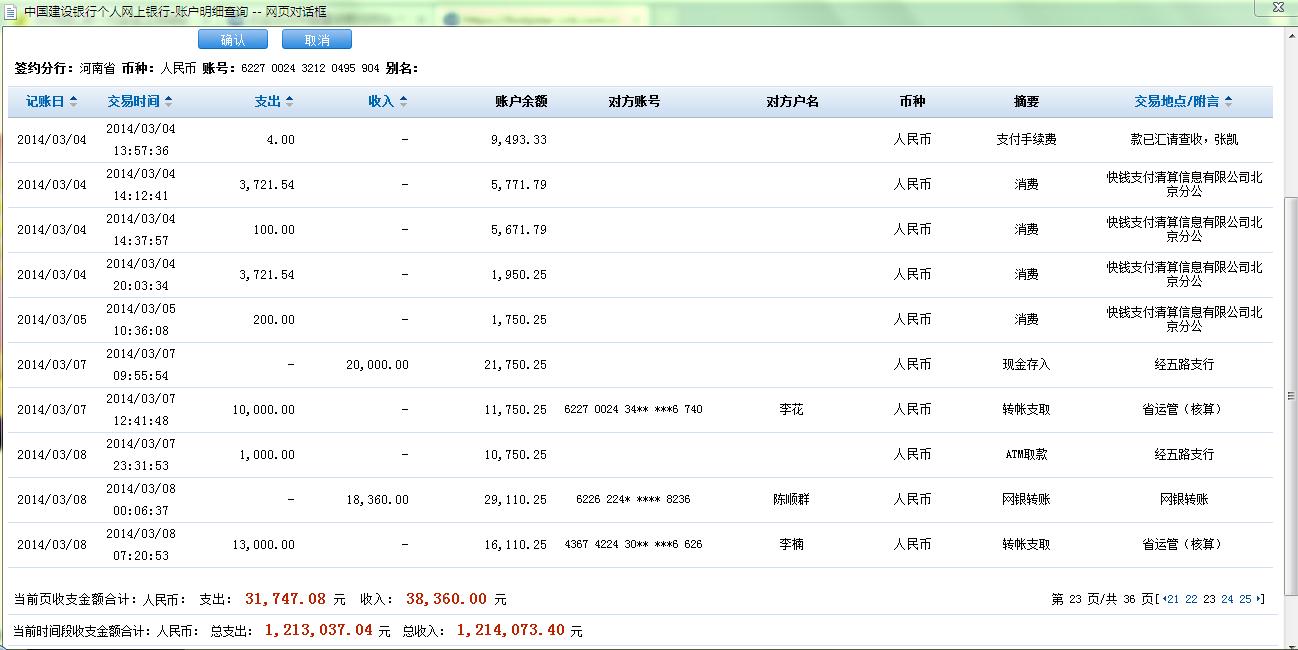The height and width of the screenshot is (650, 1298).
Task: Go to page 21
Action: (x=1172, y=599)
